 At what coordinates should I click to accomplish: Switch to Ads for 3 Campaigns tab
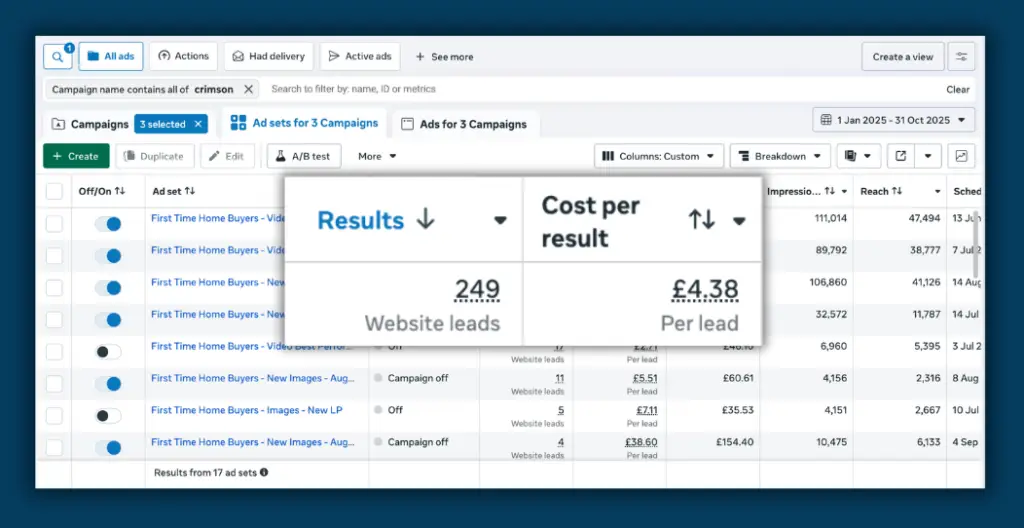click(464, 124)
